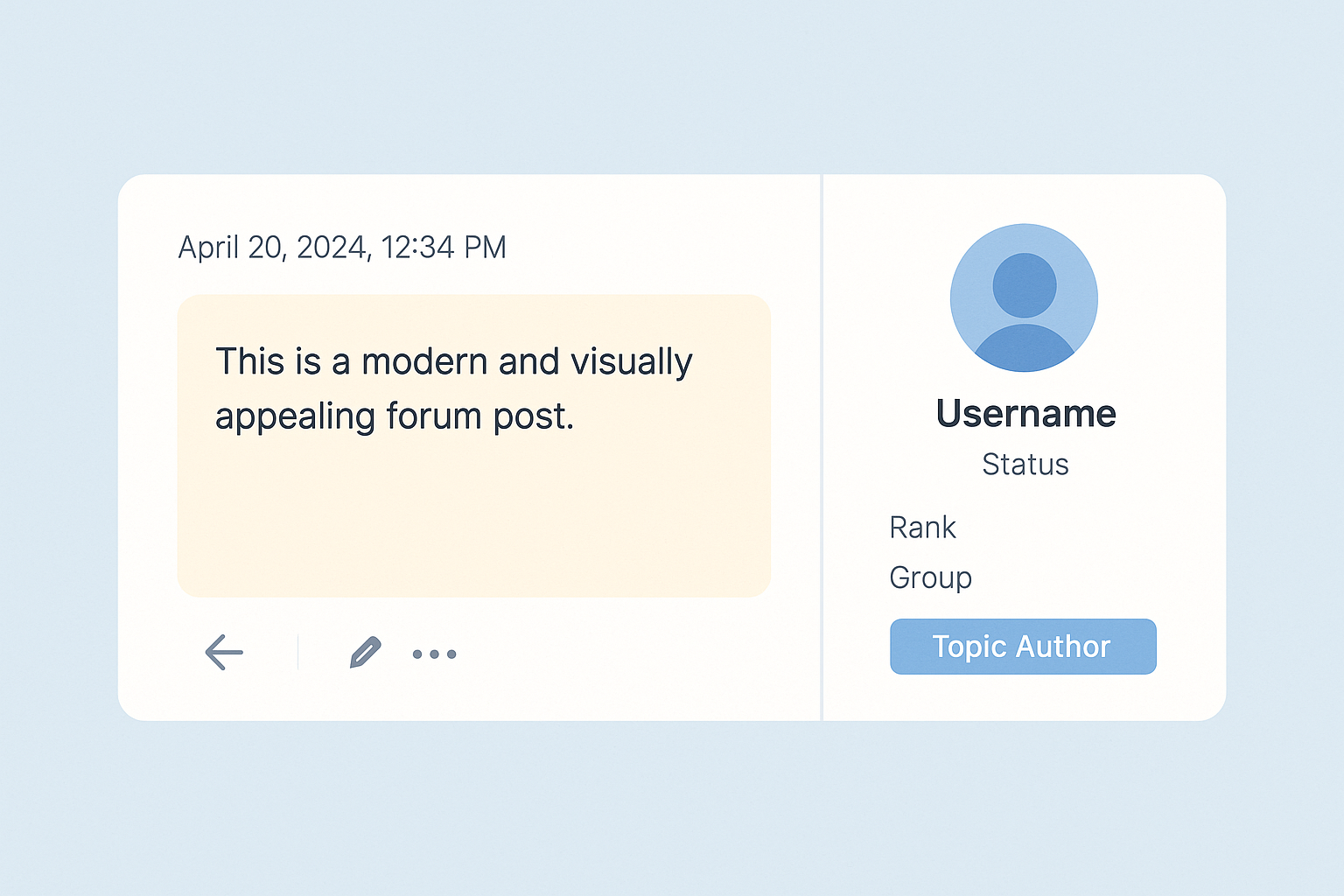This screenshot has width=1344, height=896.
Task: Open the user's profile avatar
Action: [1024, 297]
